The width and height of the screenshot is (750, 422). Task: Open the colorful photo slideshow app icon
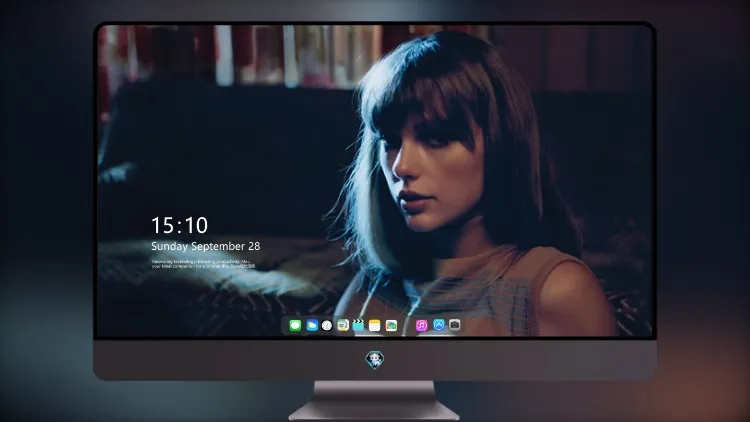(391, 325)
